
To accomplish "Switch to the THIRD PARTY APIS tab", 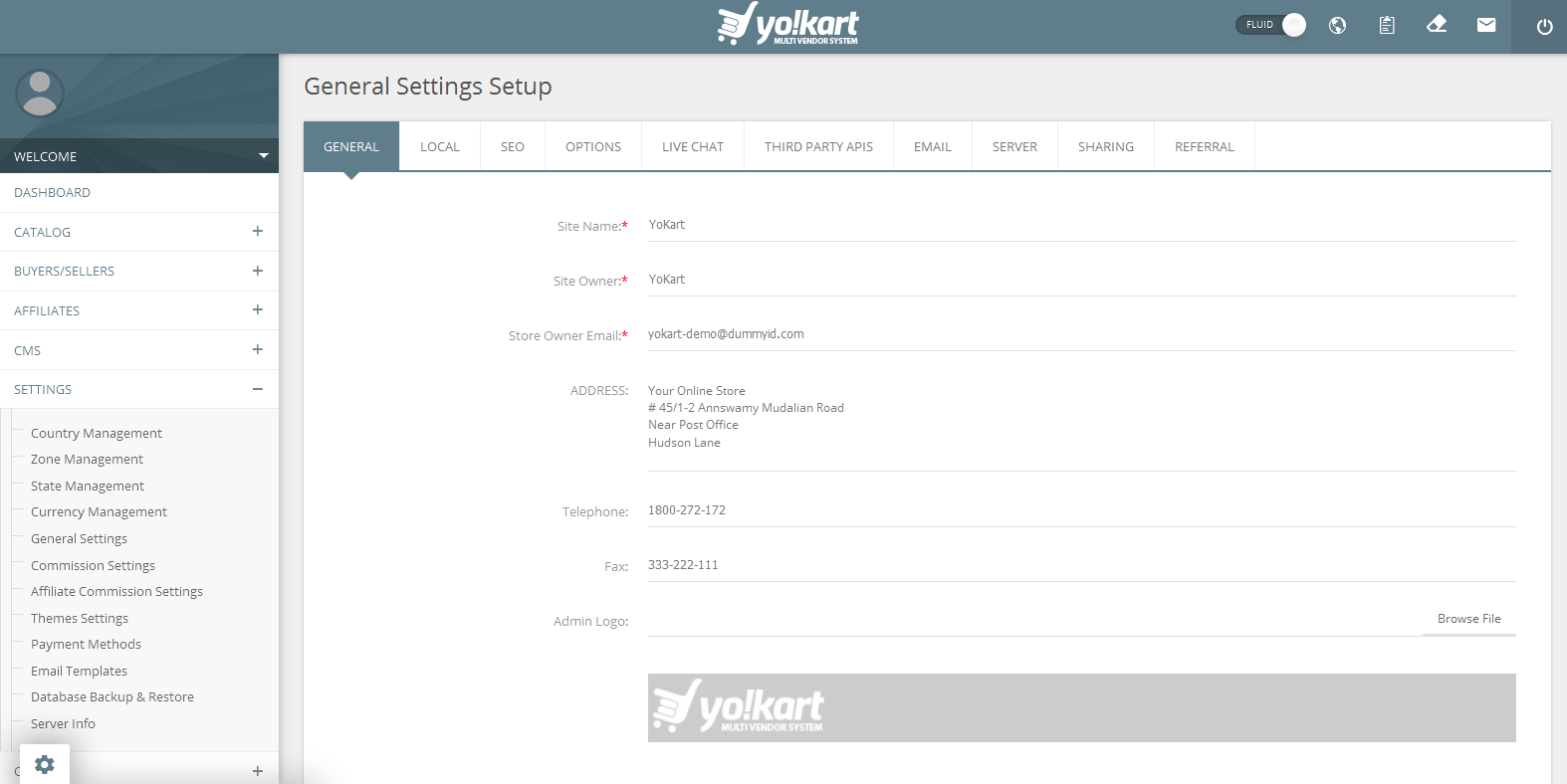I will 818,146.
